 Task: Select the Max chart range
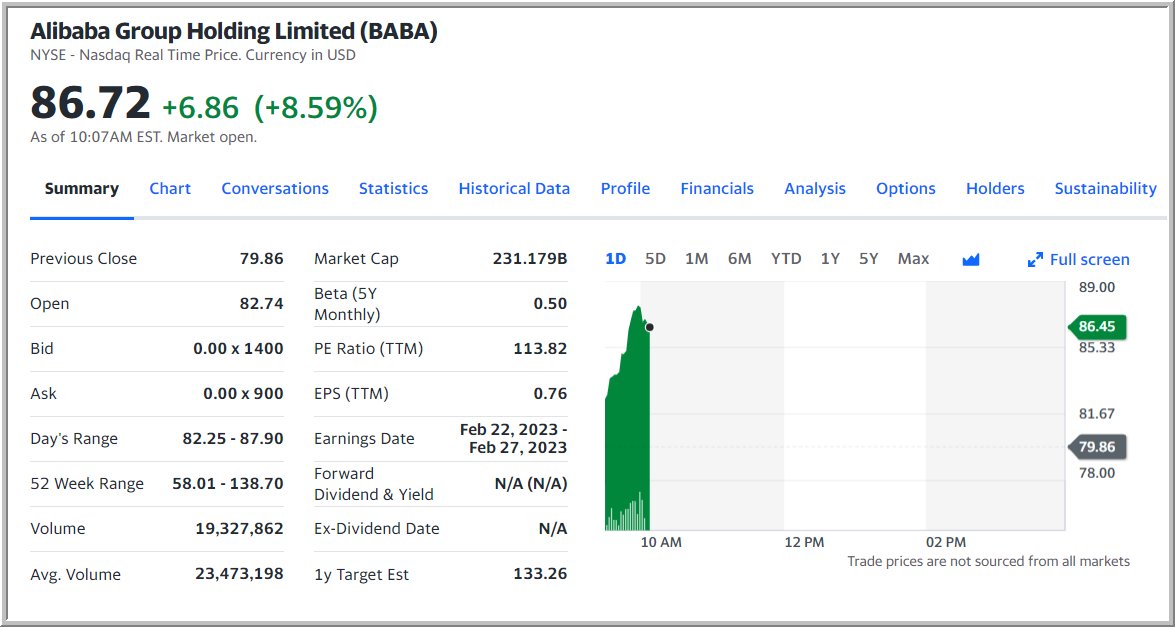click(913, 259)
